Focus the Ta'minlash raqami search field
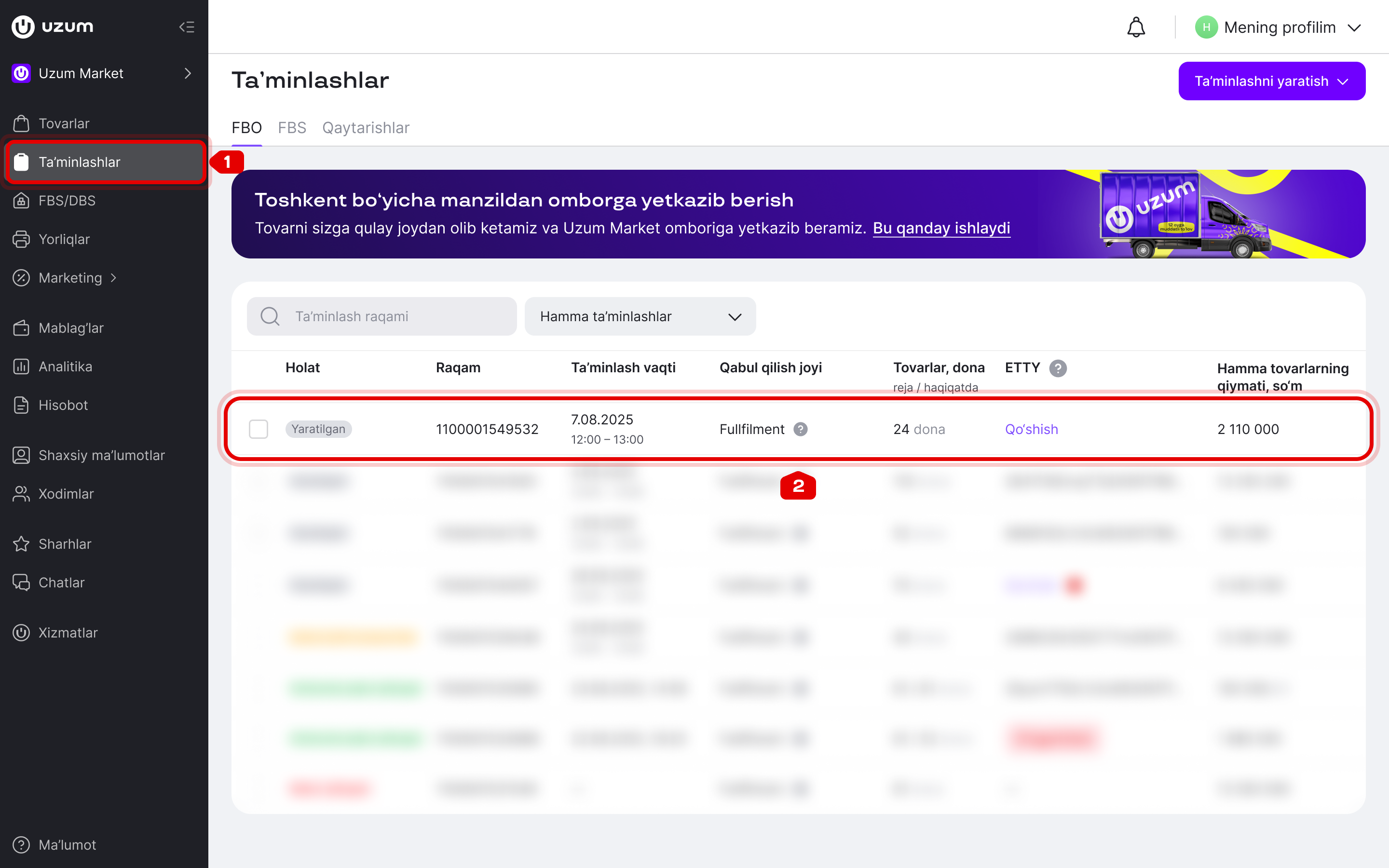Image resolution: width=1389 pixels, height=868 pixels. click(x=381, y=316)
